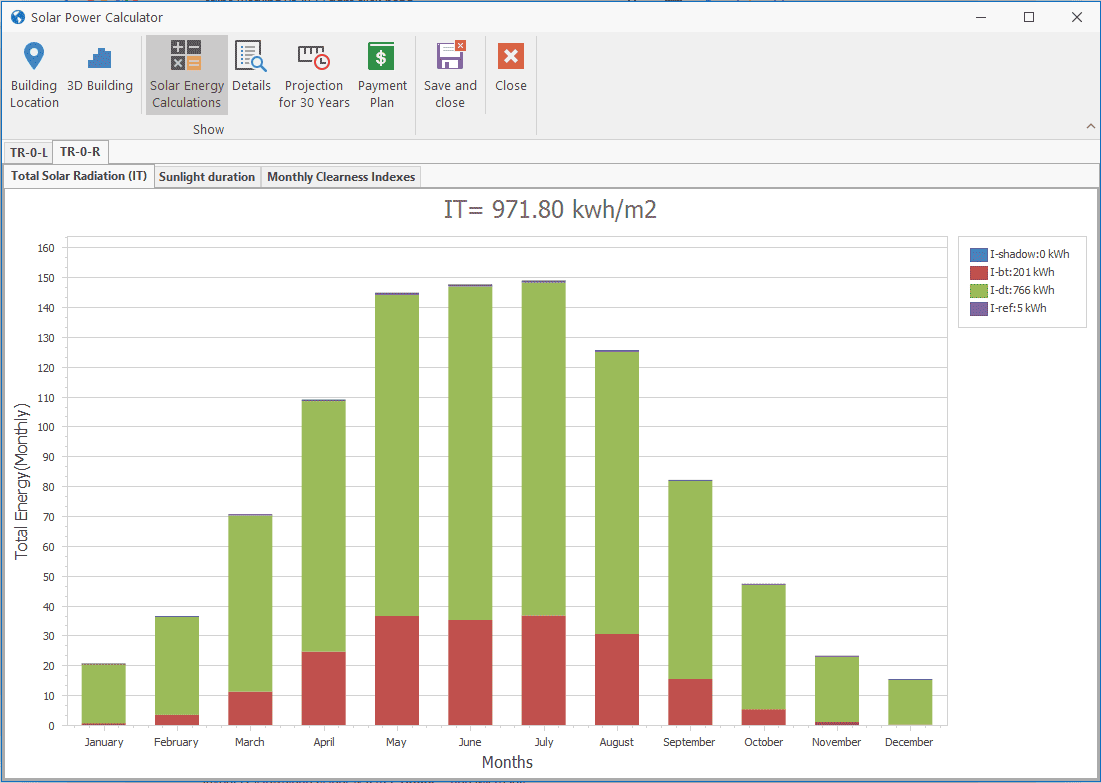Maximize the Solar Power Calculator window
The height and width of the screenshot is (783, 1101).
pyautogui.click(x=1029, y=17)
